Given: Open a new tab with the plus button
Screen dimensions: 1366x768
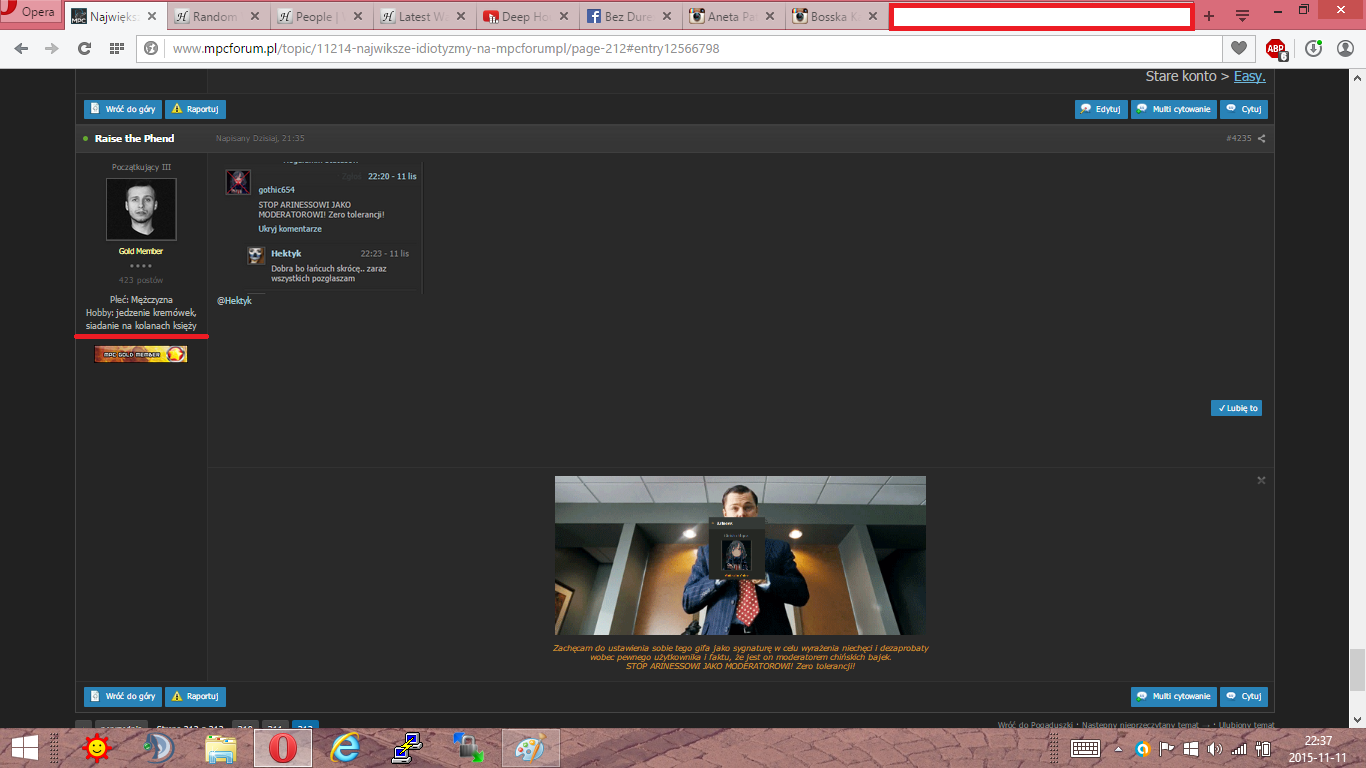Looking at the screenshot, I should 1209,16.
